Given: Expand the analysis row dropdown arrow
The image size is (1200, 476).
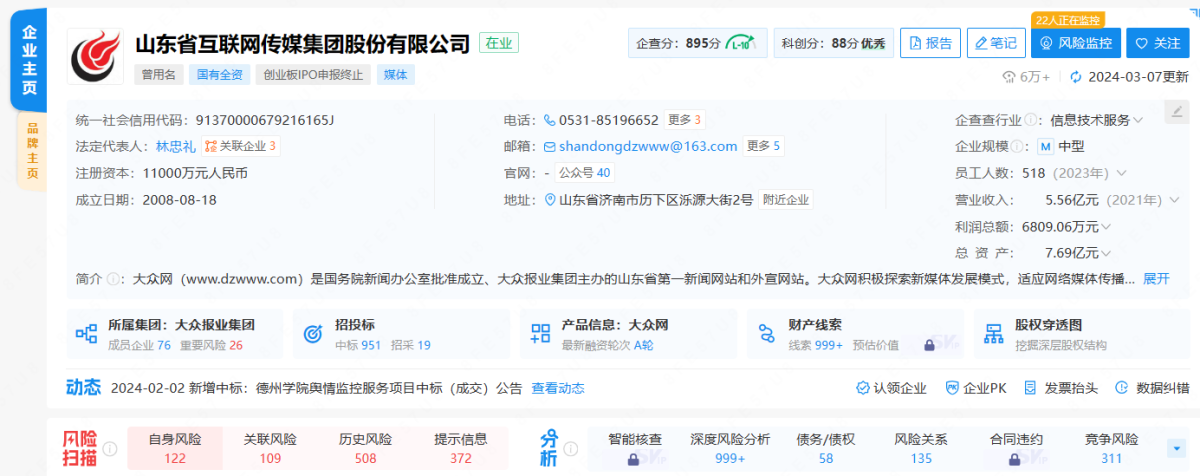Looking at the screenshot, I should point(1175,448).
